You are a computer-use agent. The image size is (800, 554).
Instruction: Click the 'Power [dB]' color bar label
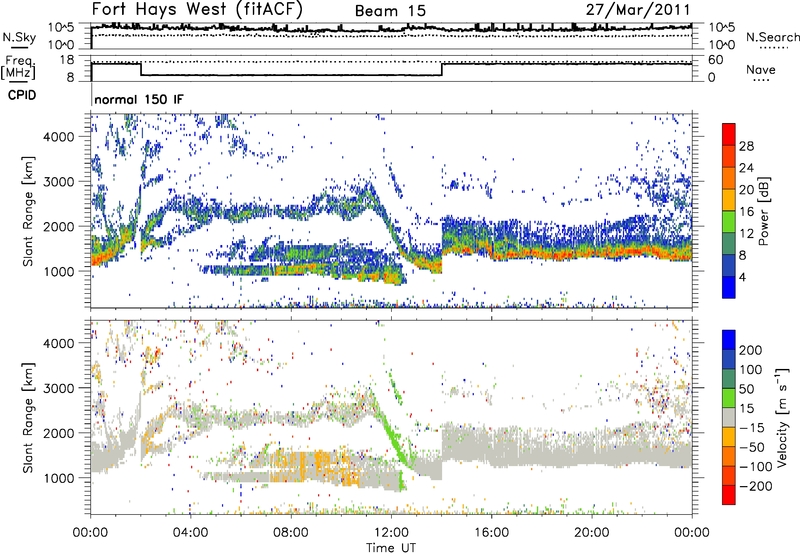763,211
